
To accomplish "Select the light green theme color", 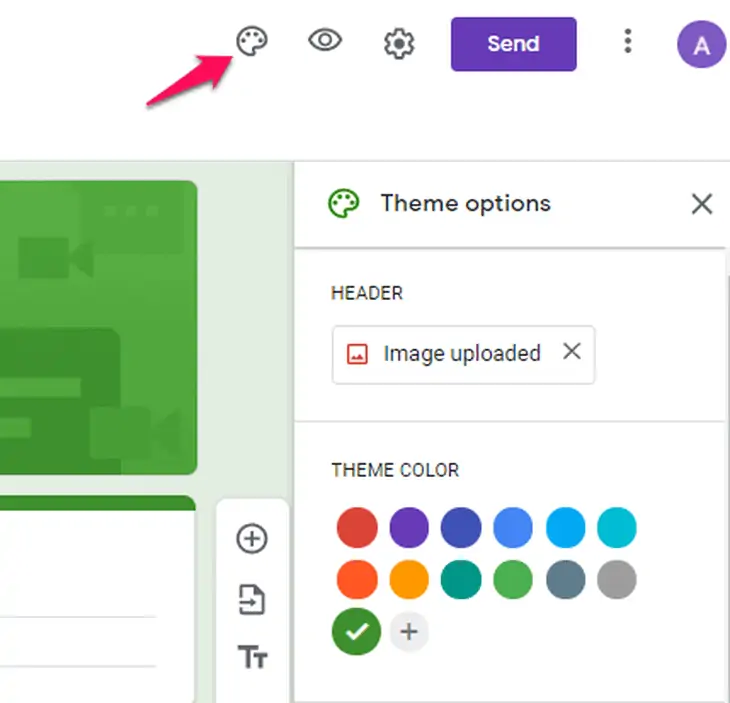I will [513, 580].
